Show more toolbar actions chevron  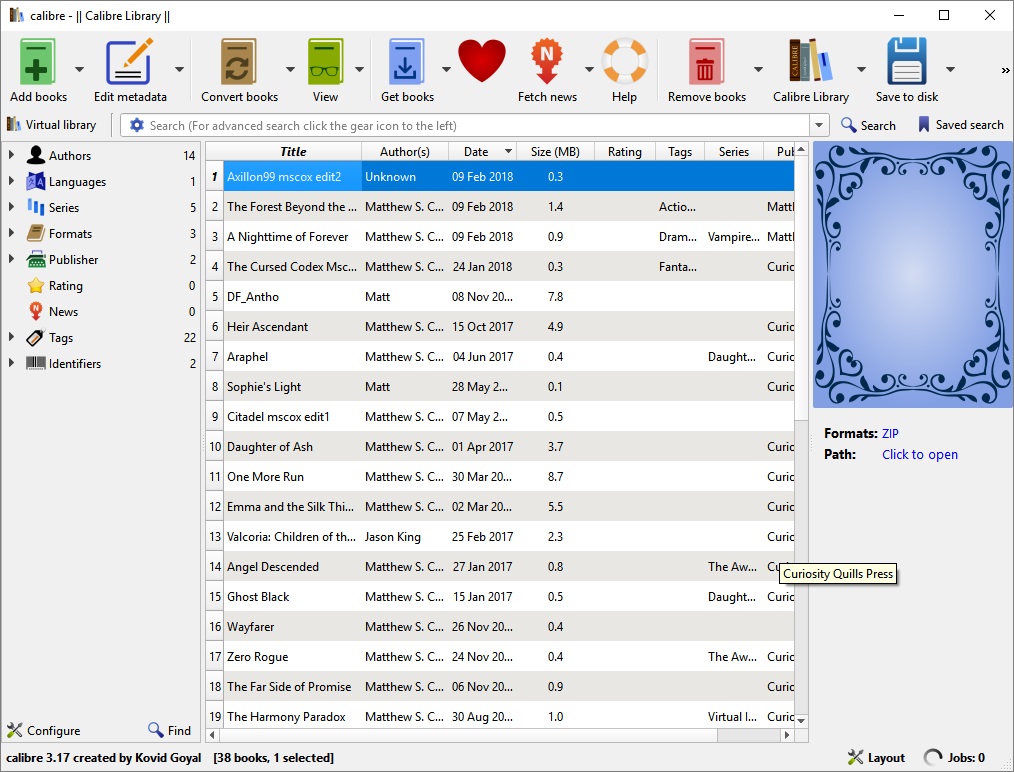(1005, 70)
